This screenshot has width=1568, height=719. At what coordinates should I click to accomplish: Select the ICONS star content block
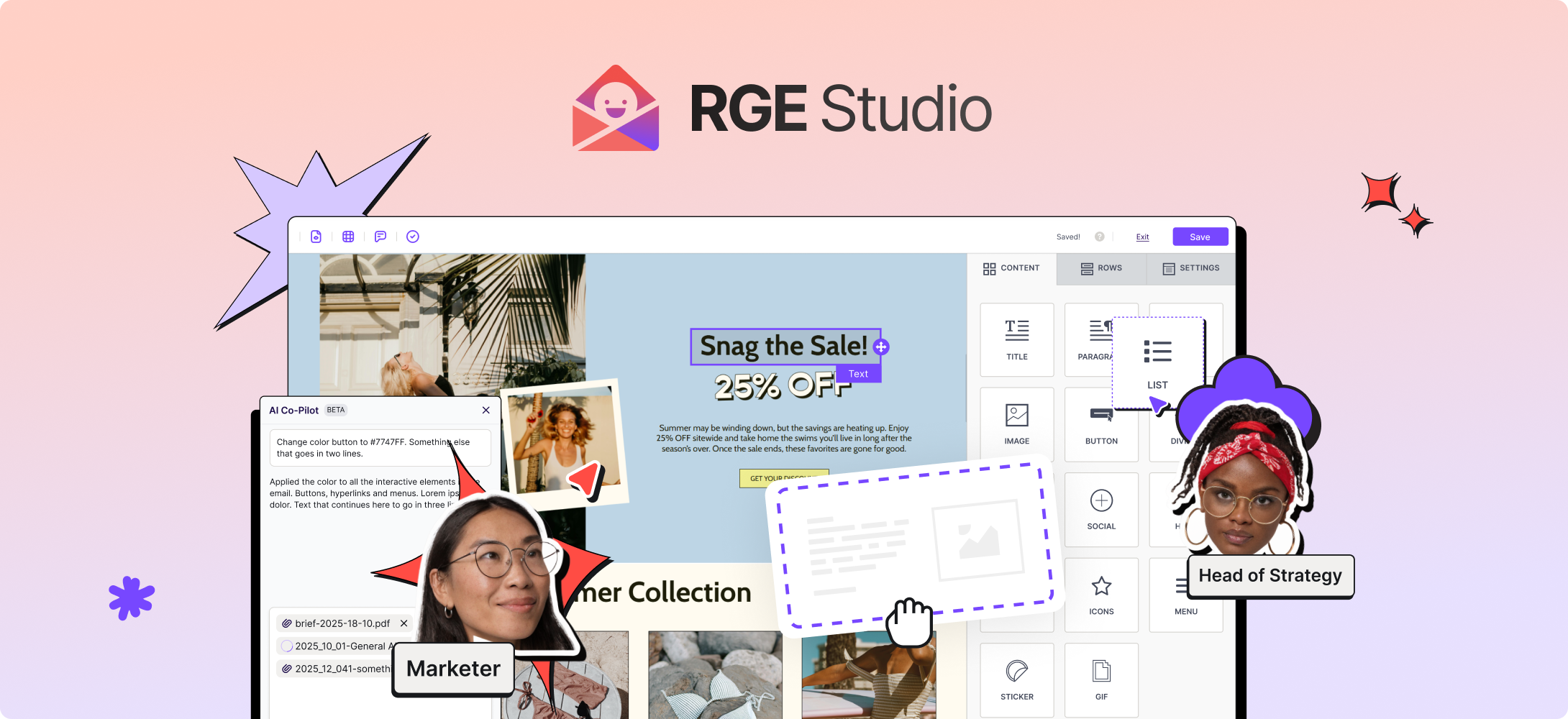pyautogui.click(x=1101, y=595)
